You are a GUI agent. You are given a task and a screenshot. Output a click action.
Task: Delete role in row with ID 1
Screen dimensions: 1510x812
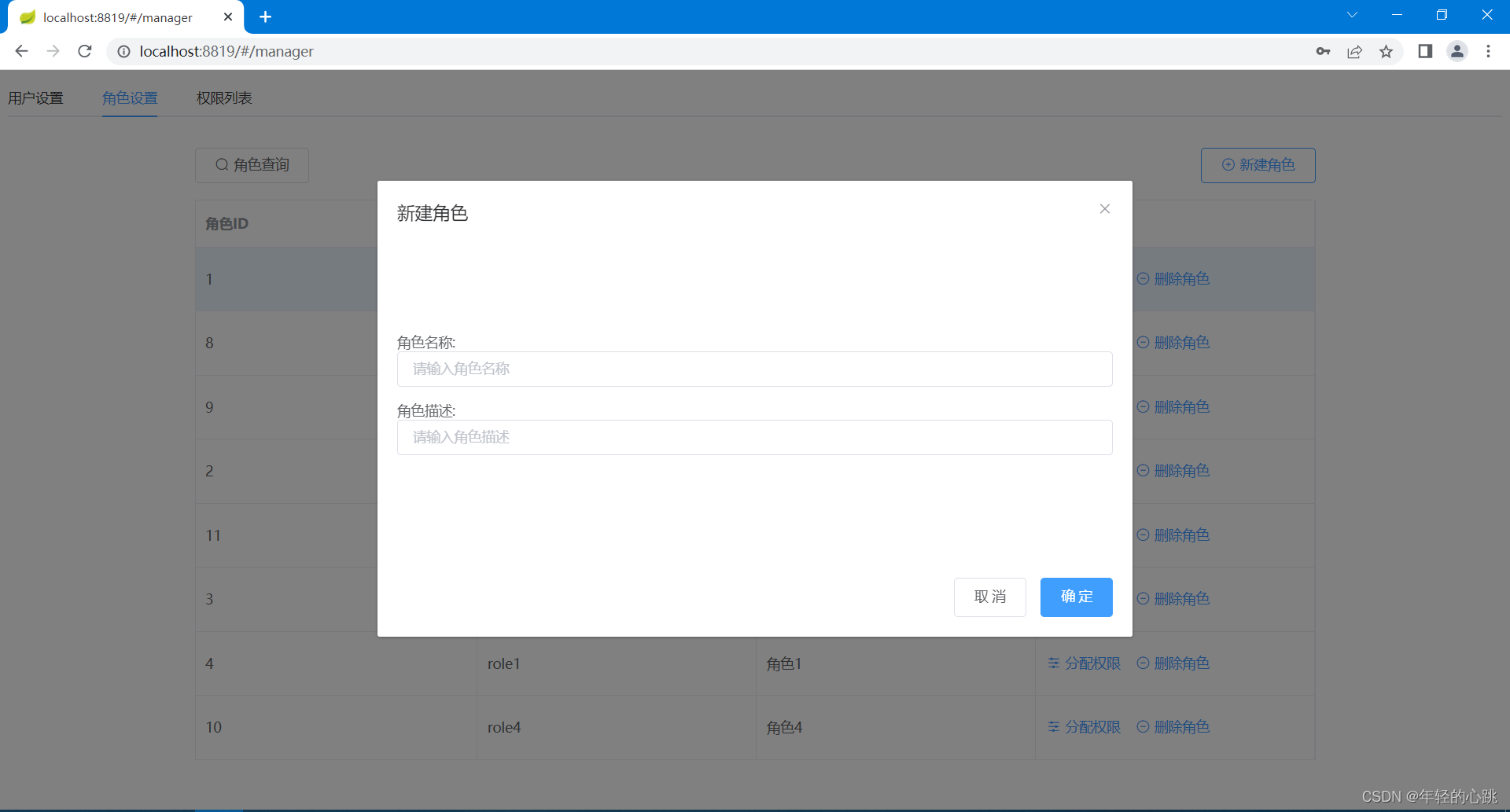tap(1173, 279)
